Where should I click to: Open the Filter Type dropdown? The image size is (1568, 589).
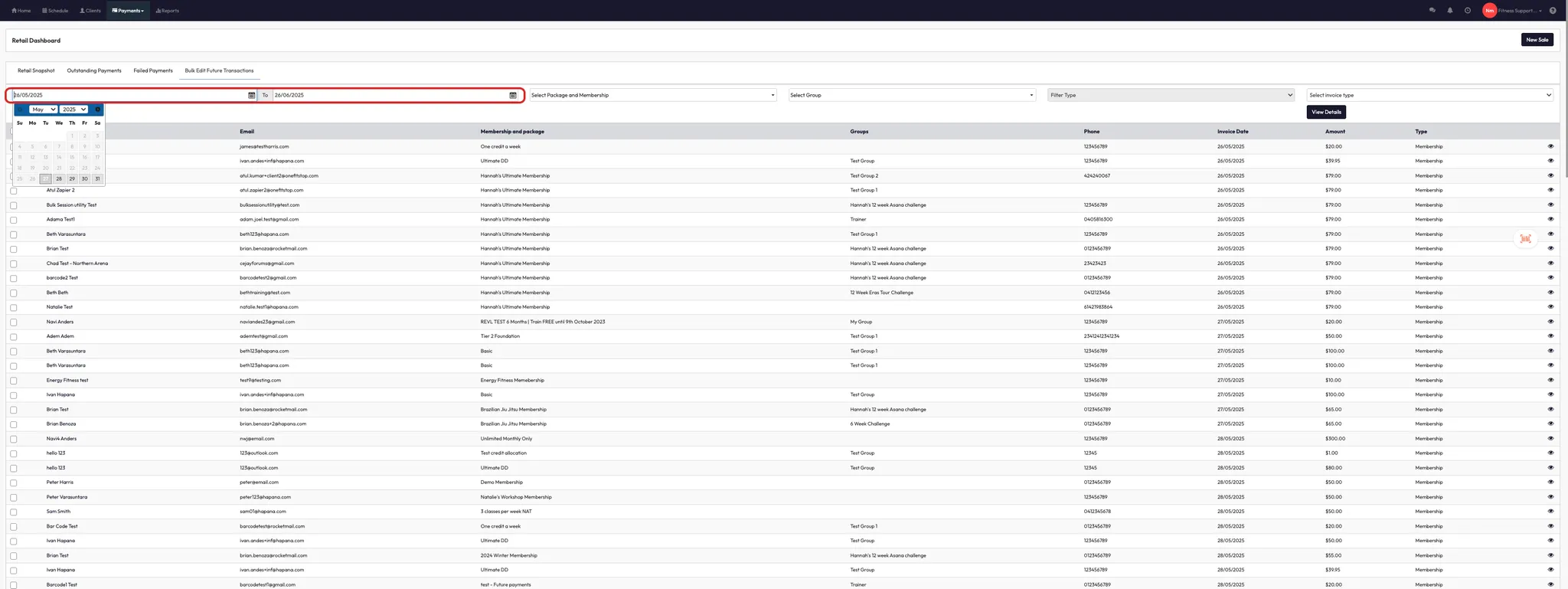pos(1171,96)
